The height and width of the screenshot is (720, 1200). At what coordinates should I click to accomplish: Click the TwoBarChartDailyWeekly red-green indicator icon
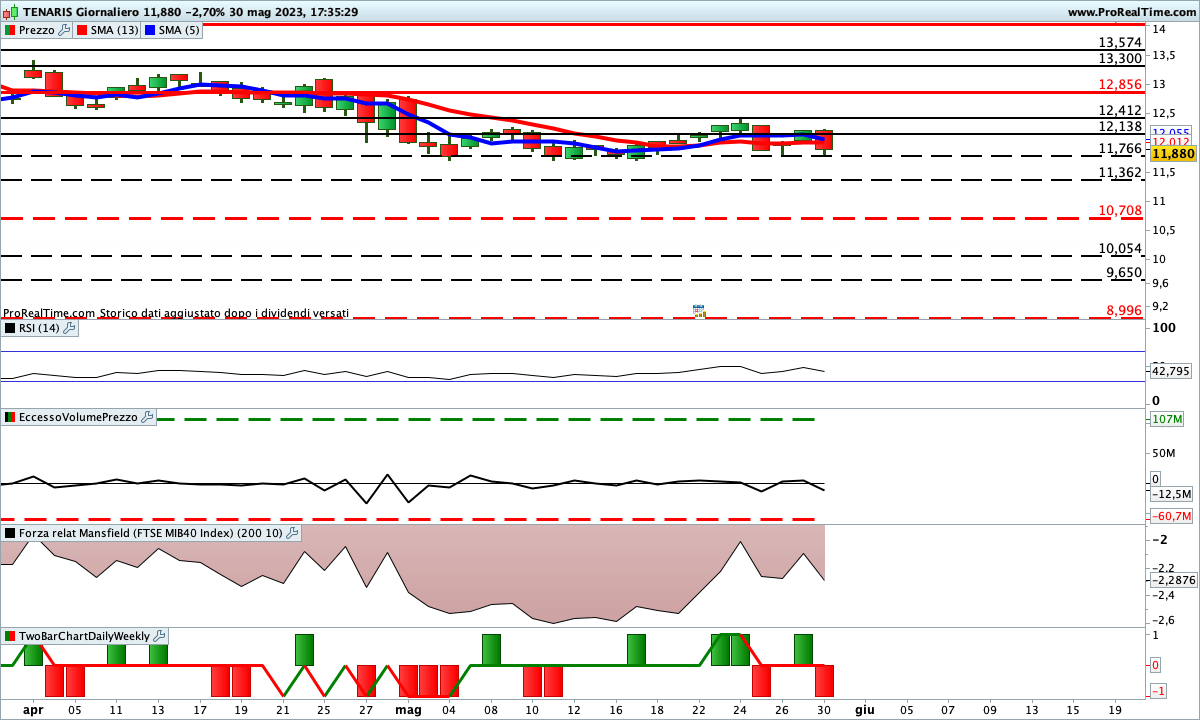[10, 635]
